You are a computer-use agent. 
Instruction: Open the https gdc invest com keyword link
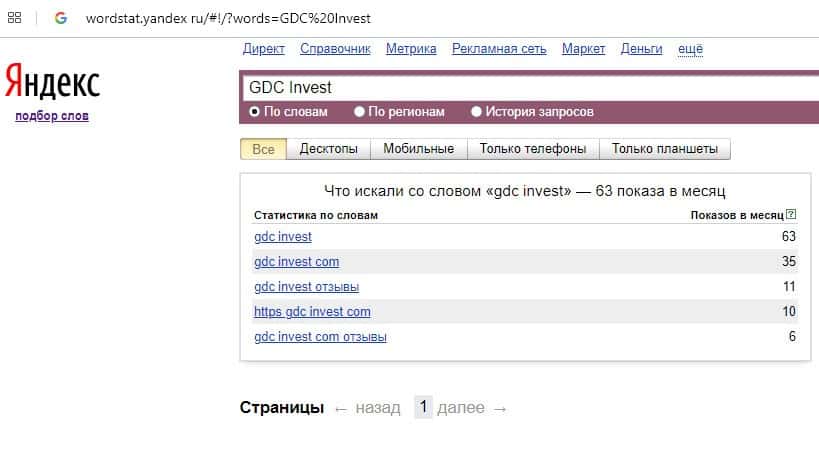pos(312,312)
